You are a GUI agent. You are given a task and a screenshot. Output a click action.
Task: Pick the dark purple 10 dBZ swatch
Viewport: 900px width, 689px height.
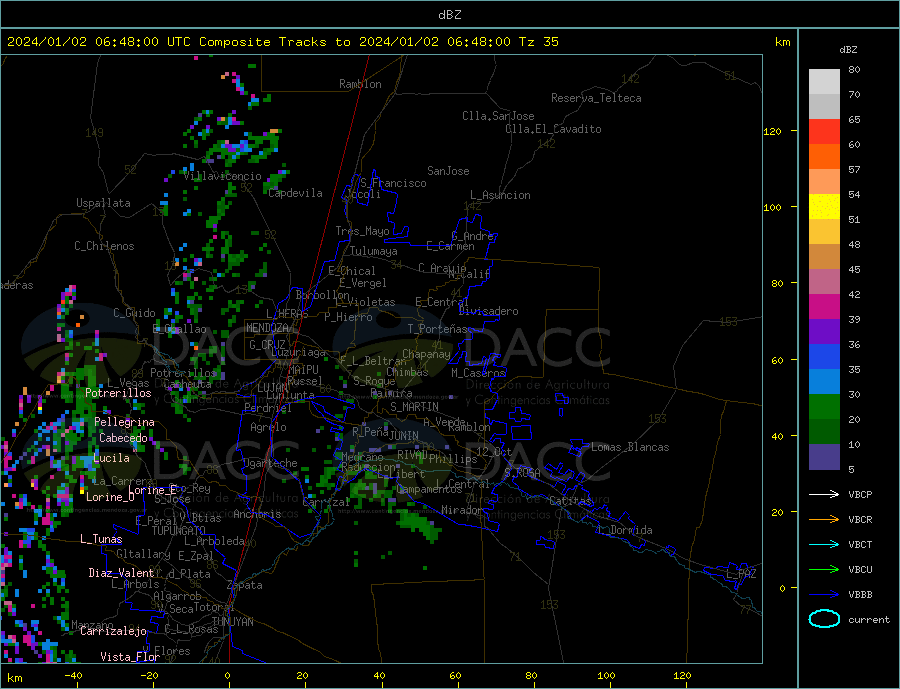(x=824, y=457)
